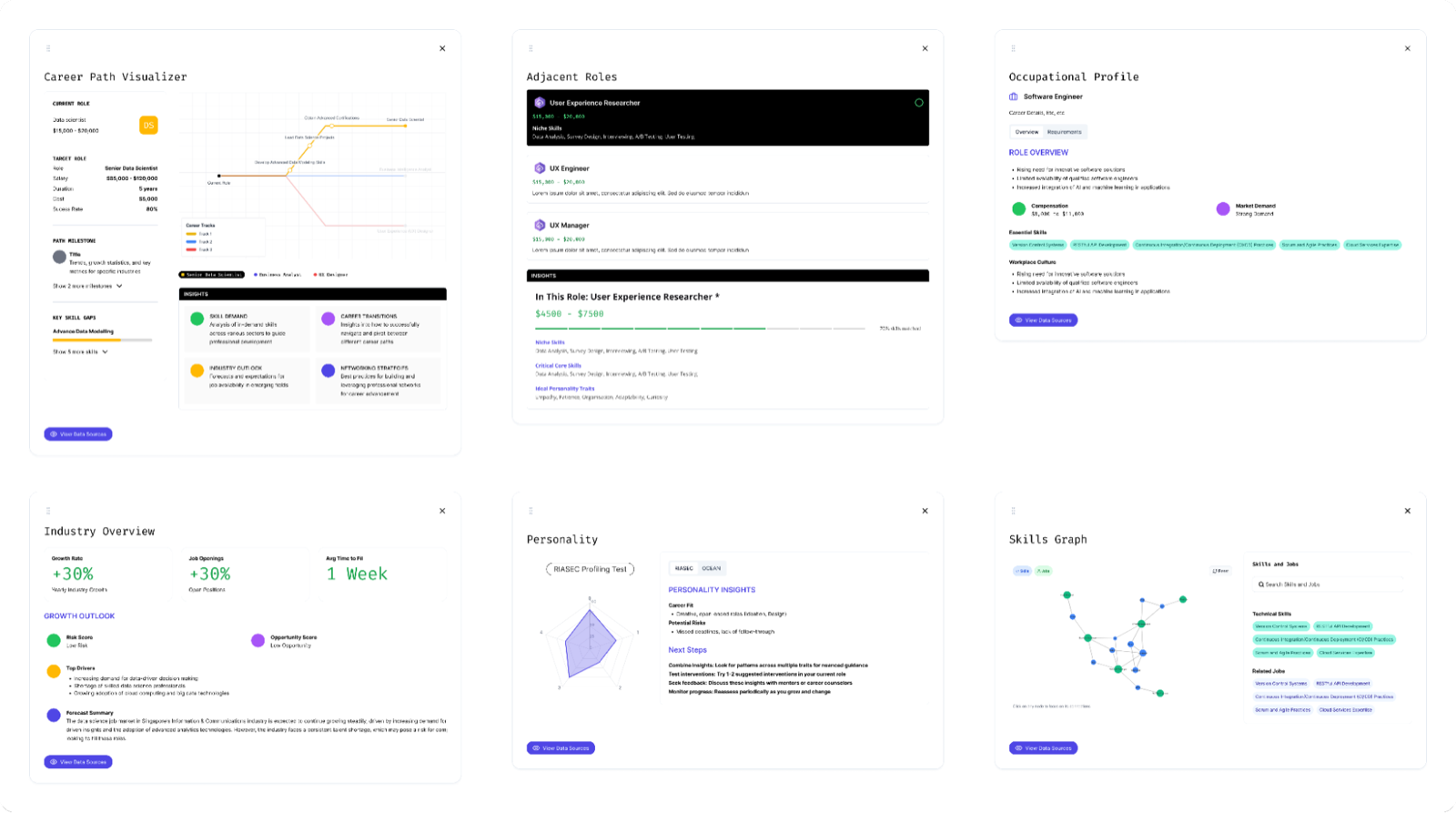Select the UX Manager role row
Viewport: 1456px width, 813px height.
coord(728,237)
